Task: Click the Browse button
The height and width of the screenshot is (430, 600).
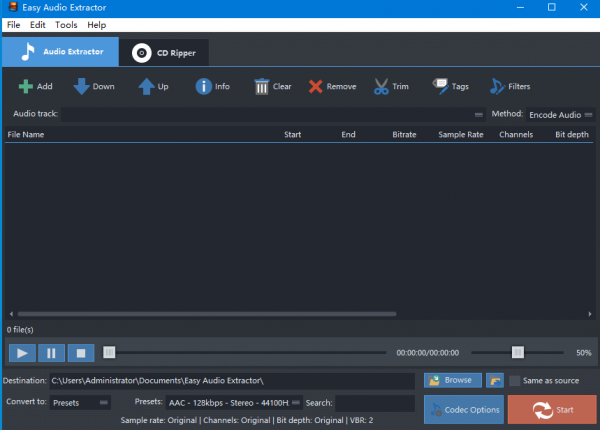Action: 453,380
